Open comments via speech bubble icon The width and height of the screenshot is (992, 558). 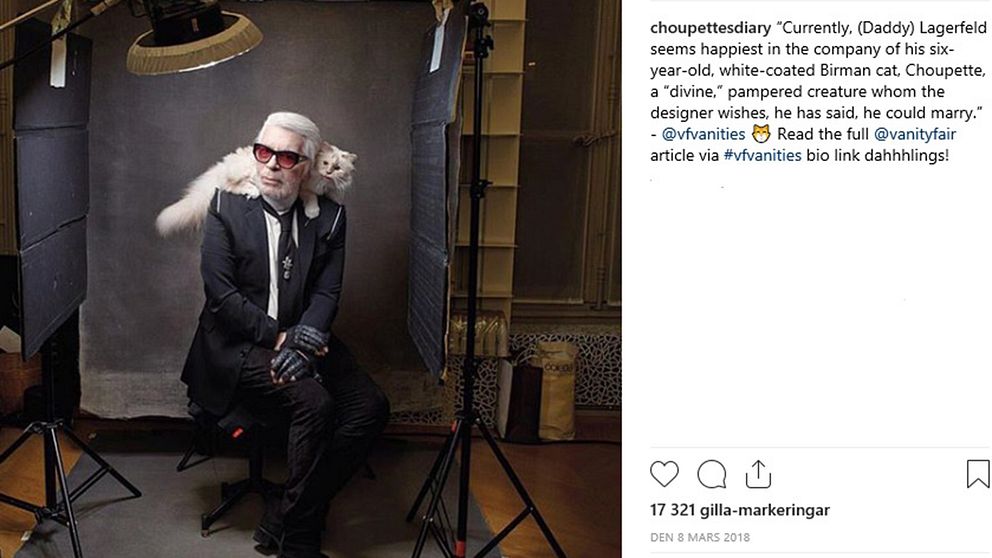coord(712,474)
